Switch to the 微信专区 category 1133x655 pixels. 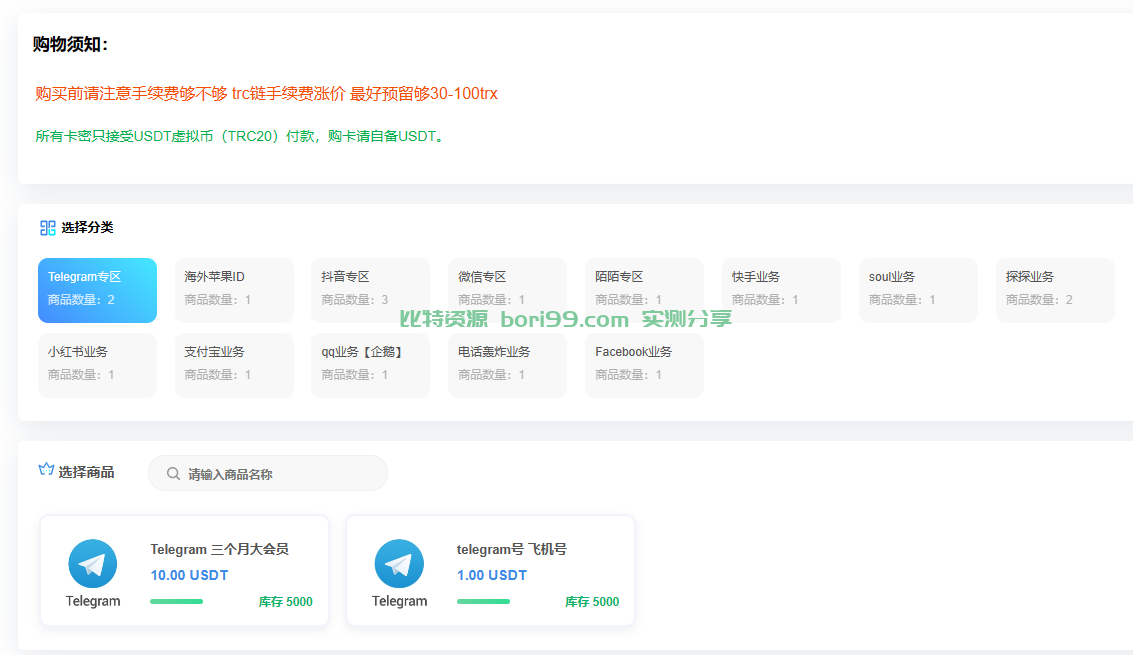[507, 290]
